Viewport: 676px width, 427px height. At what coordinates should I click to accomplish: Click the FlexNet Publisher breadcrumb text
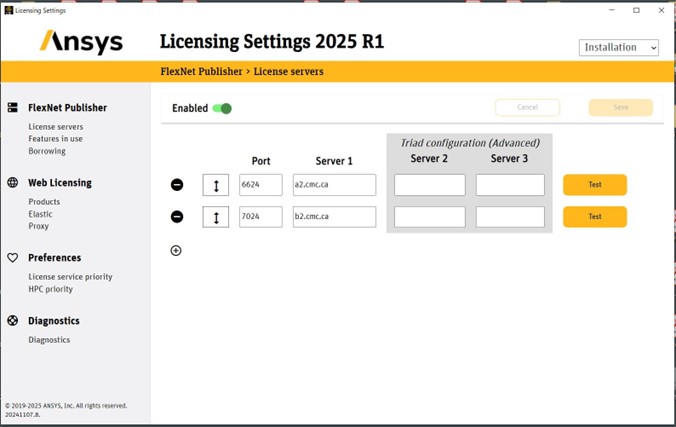point(201,72)
